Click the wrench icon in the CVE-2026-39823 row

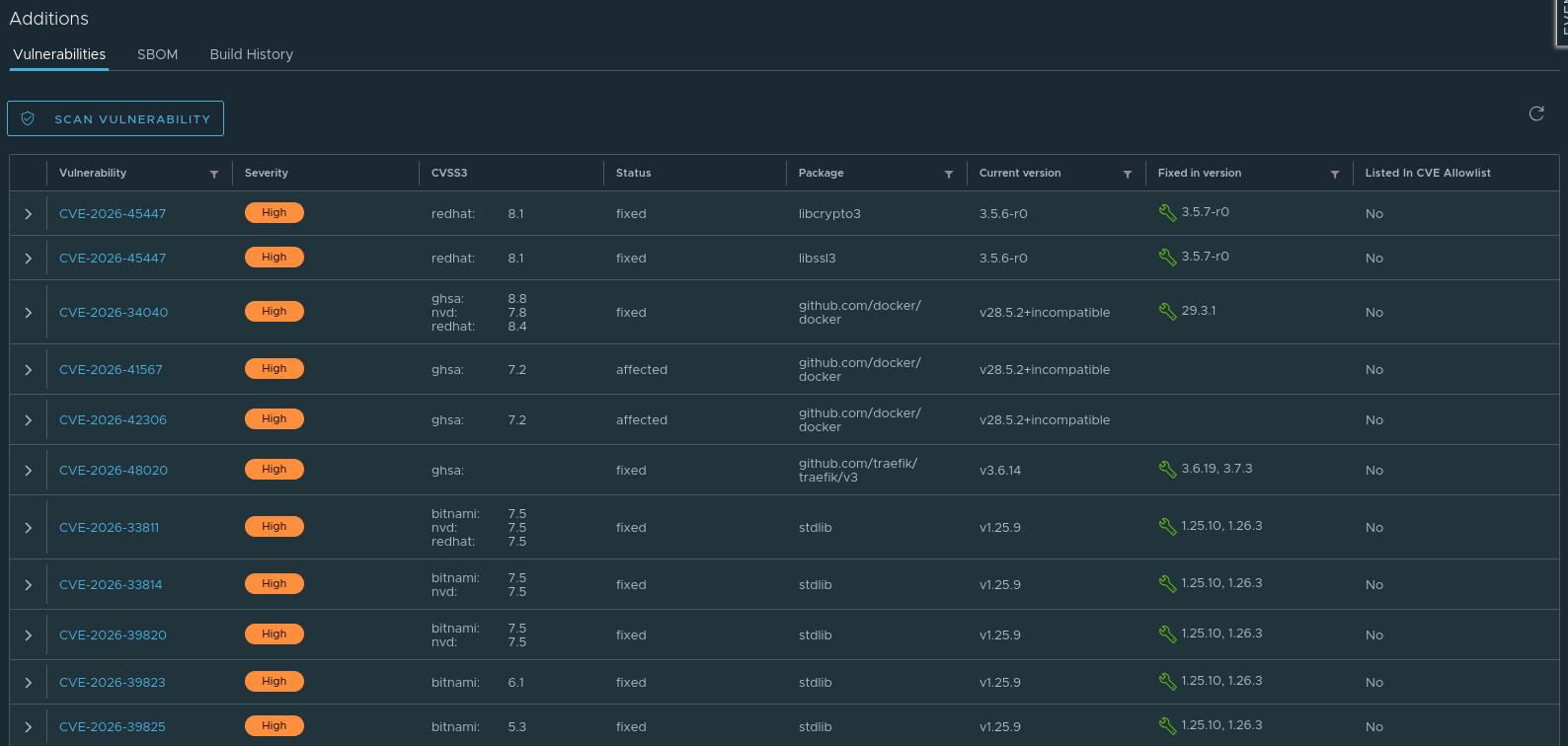click(1167, 681)
